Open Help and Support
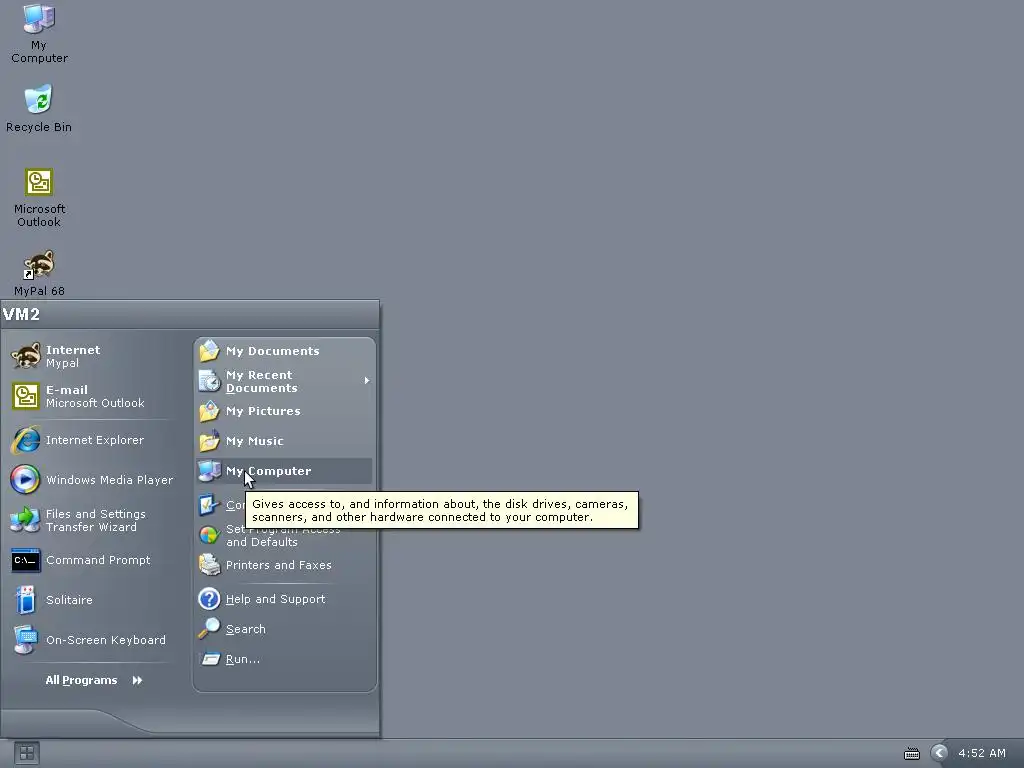 pyautogui.click(x=284, y=600)
